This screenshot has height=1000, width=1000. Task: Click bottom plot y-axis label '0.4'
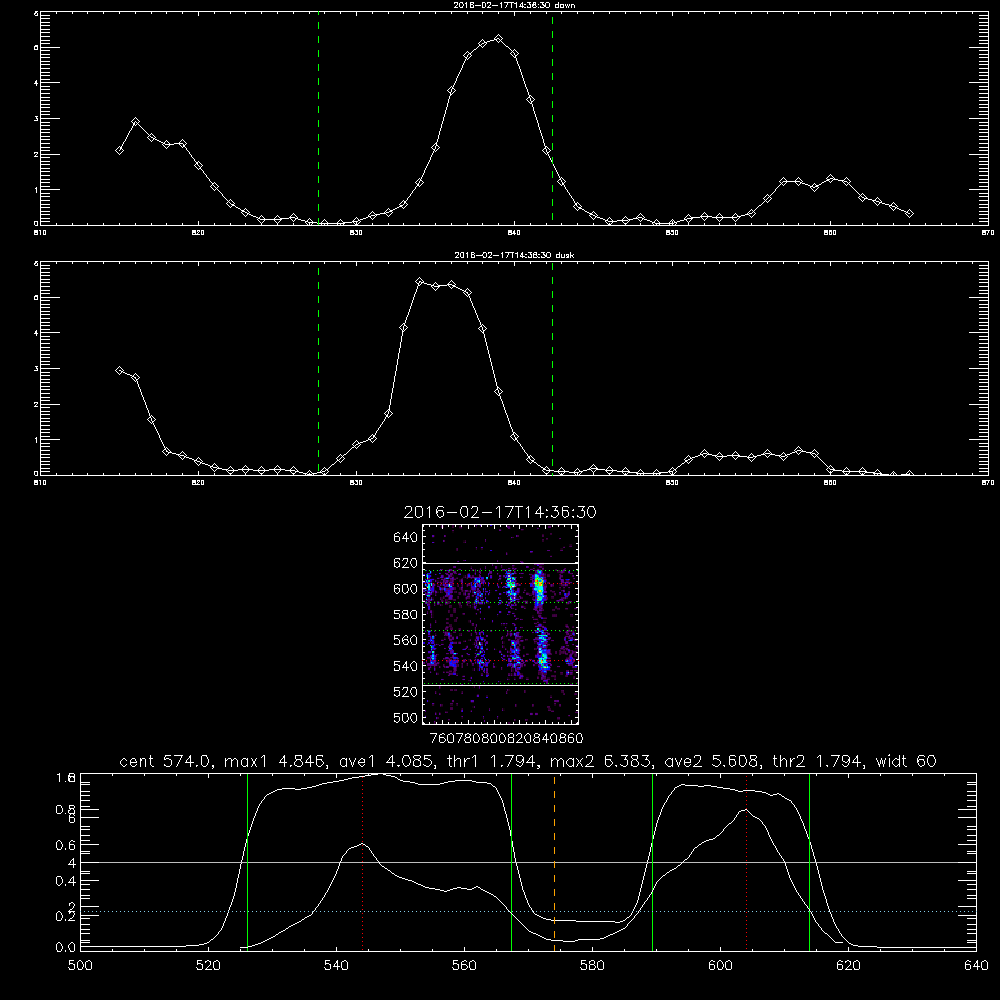66,881
